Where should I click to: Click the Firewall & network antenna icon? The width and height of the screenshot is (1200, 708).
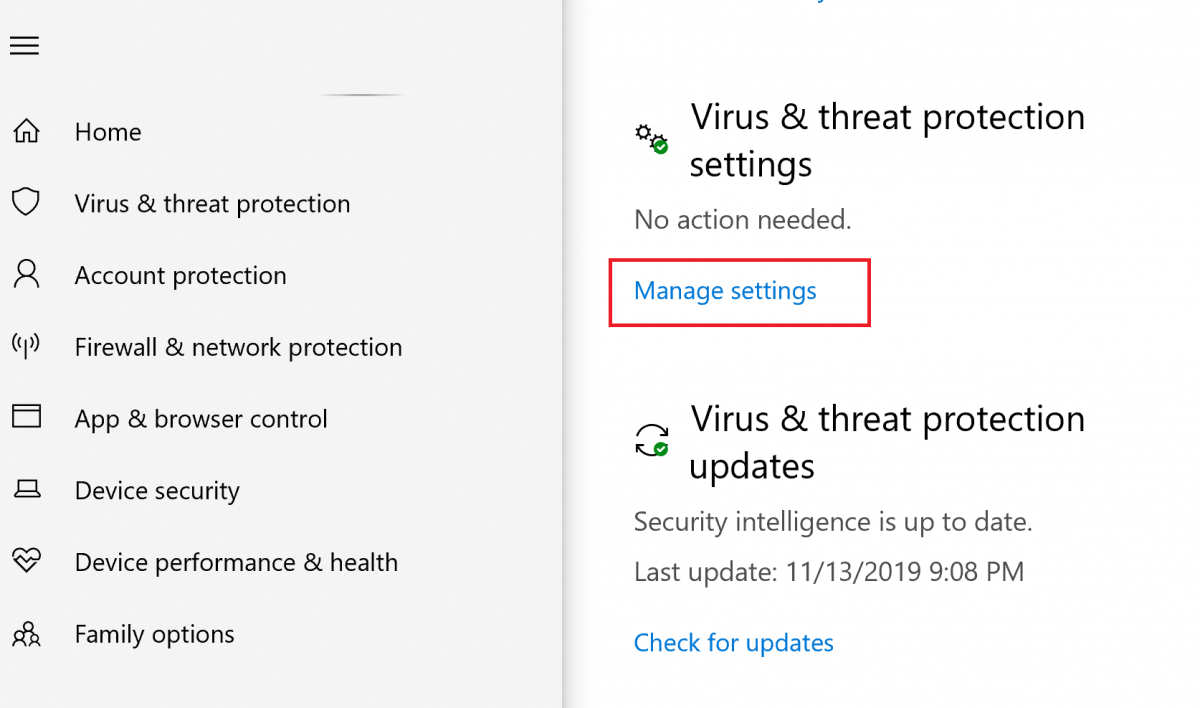coord(26,346)
